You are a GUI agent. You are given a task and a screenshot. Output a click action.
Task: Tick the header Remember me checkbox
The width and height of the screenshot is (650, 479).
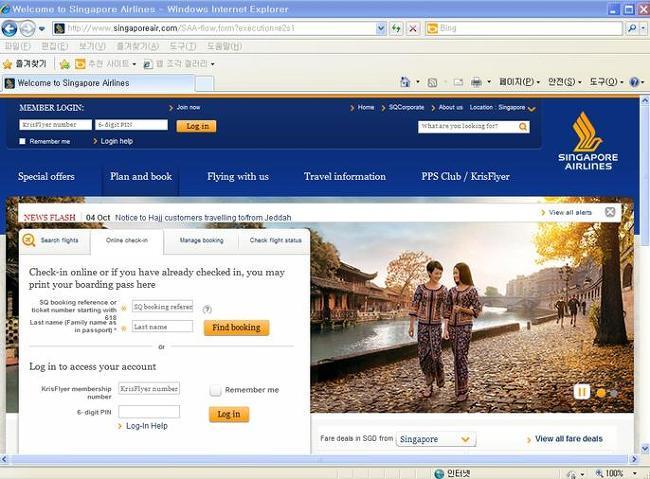tap(22, 141)
